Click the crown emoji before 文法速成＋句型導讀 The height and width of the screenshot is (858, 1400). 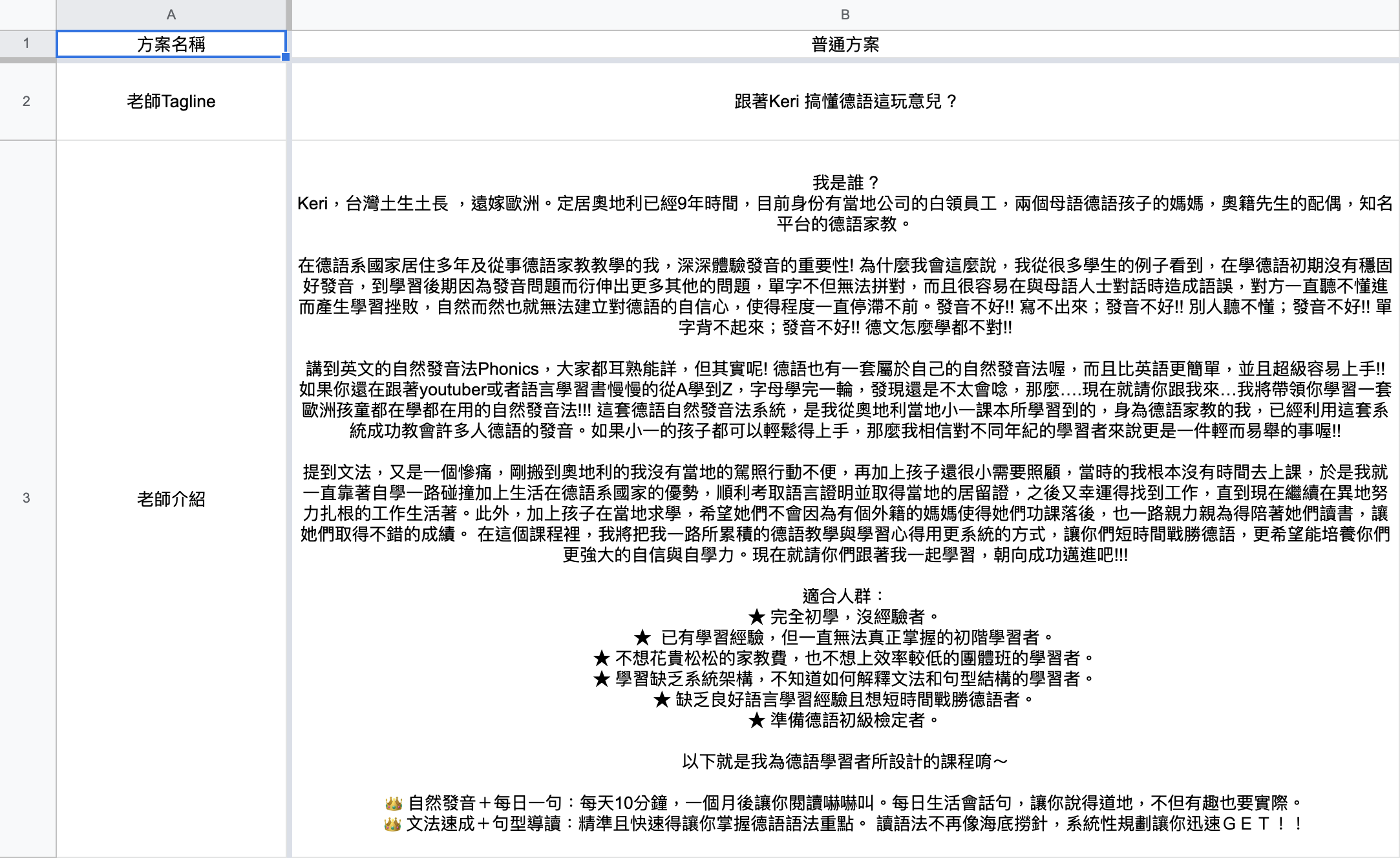[x=392, y=824]
